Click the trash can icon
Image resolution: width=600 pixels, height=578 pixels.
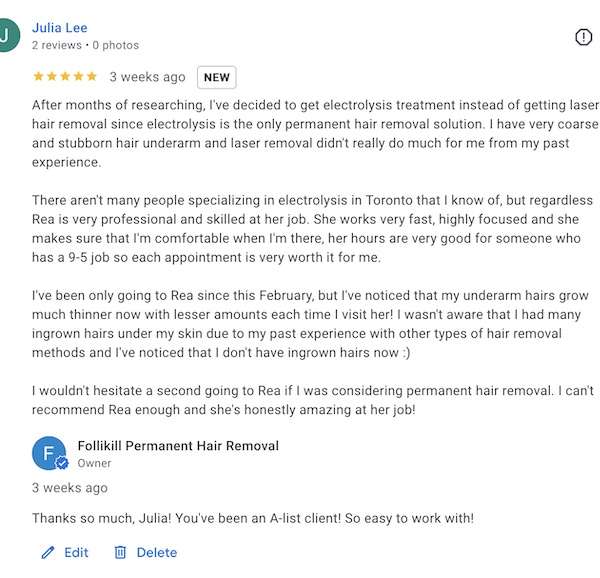click(x=120, y=552)
